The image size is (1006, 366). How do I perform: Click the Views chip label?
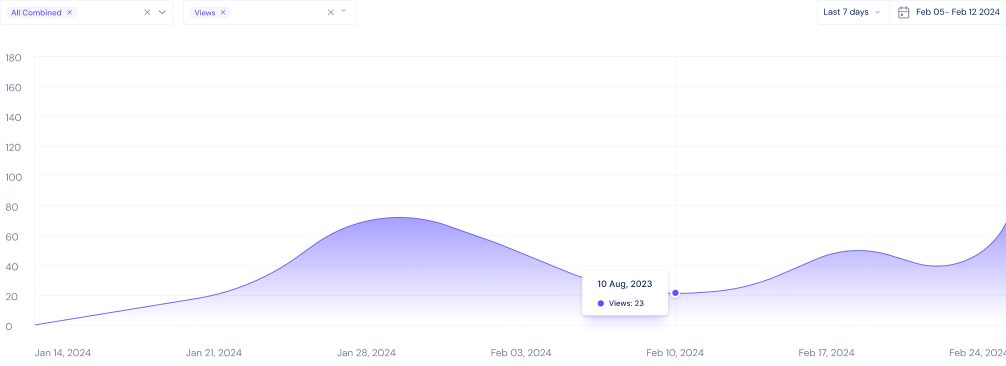point(205,12)
